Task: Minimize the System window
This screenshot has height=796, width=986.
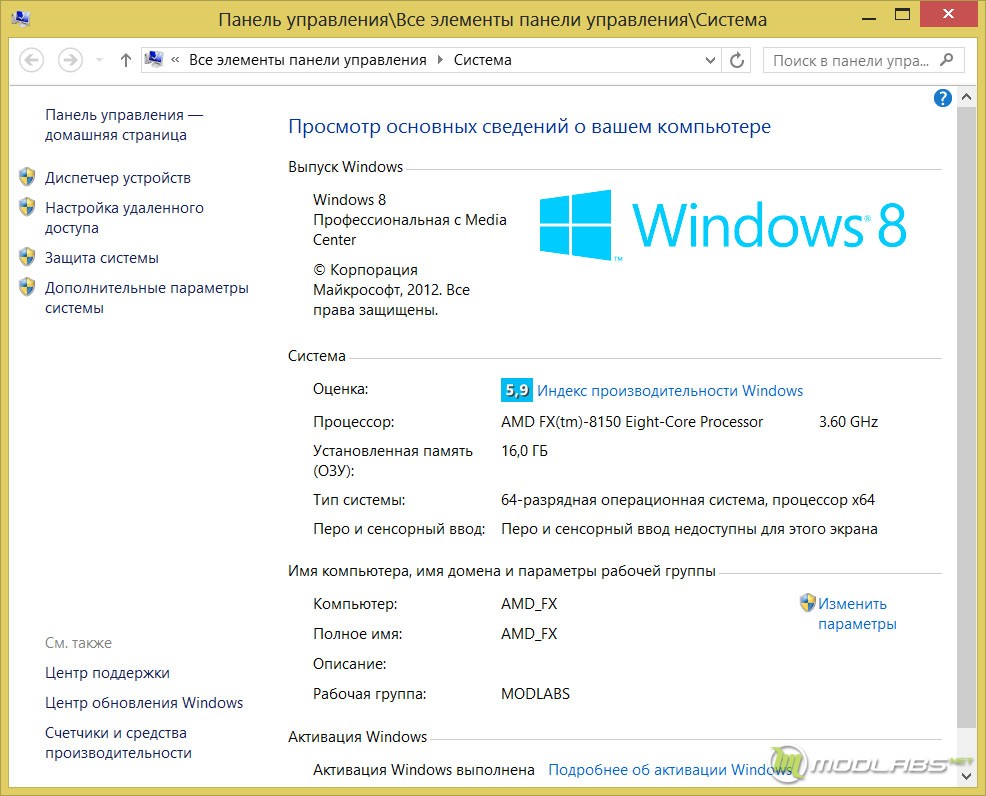Action: 869,19
